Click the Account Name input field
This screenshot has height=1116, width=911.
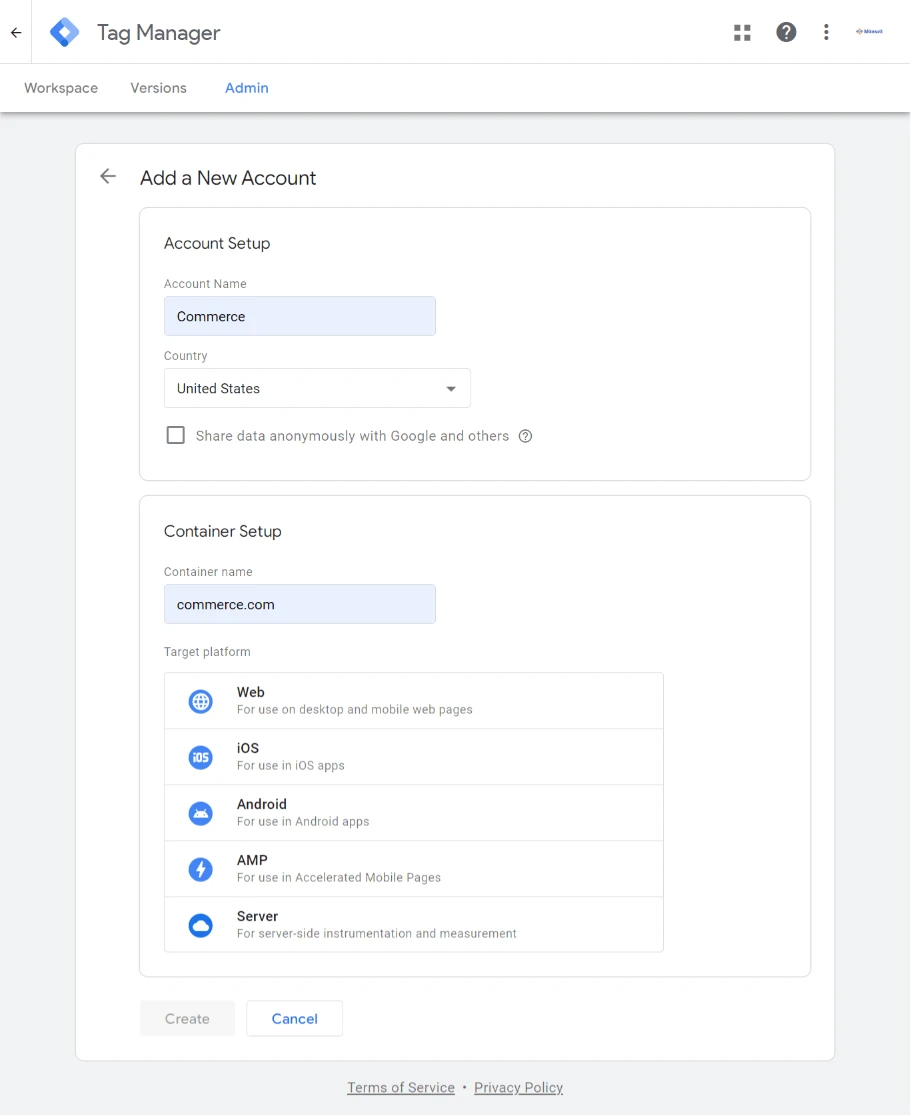300,316
